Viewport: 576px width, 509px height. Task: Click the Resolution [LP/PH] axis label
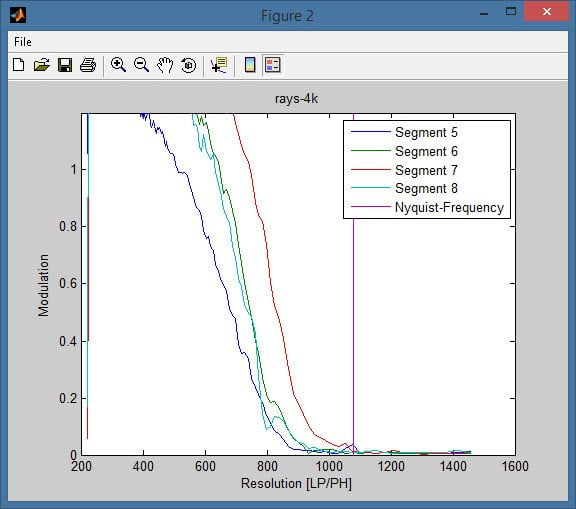click(296, 483)
